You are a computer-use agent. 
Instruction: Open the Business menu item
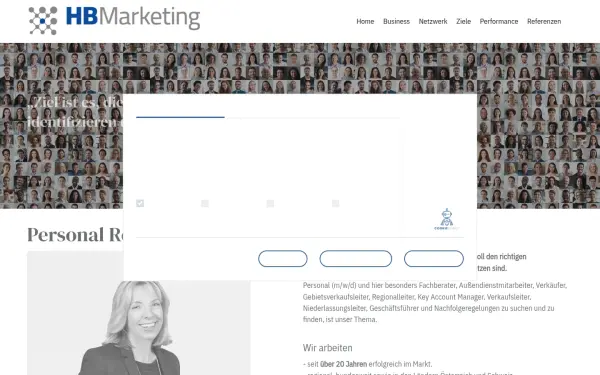(x=396, y=21)
